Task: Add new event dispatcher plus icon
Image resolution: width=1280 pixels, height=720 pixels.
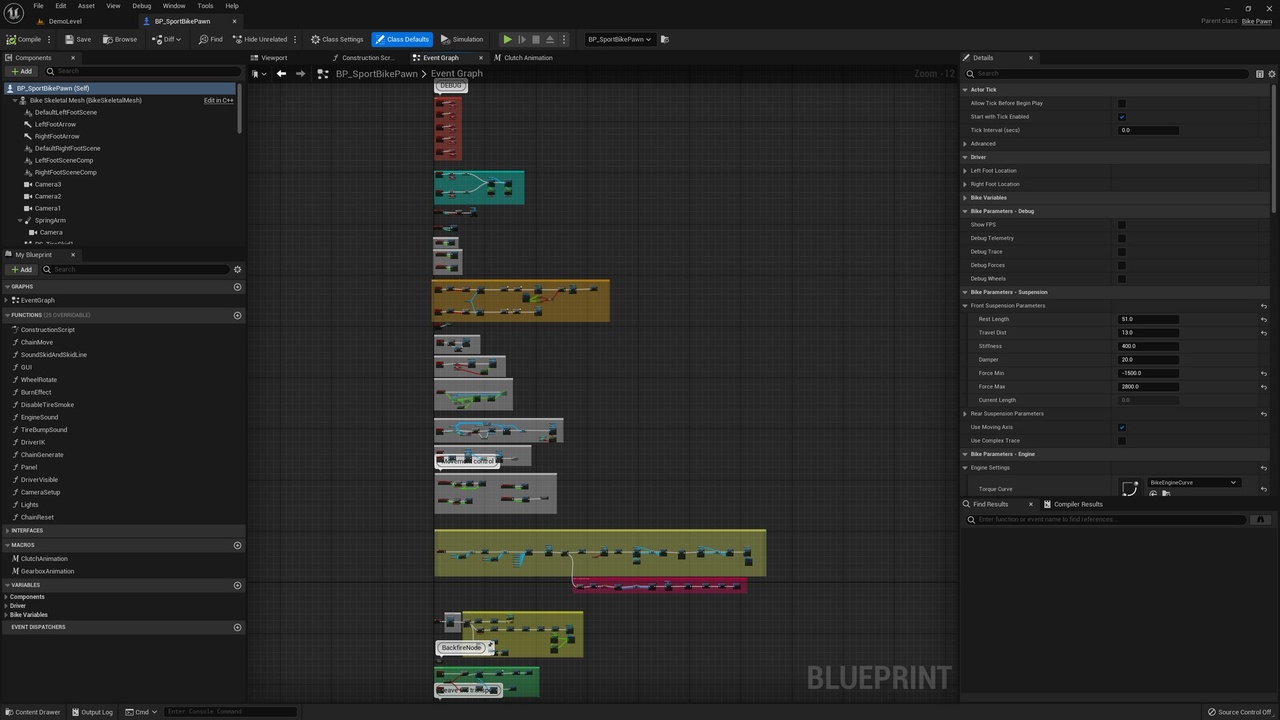Action: point(237,627)
